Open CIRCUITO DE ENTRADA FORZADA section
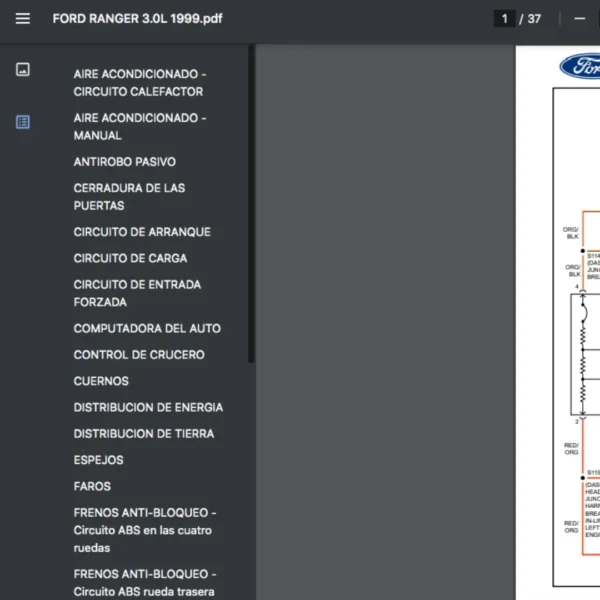 137,293
